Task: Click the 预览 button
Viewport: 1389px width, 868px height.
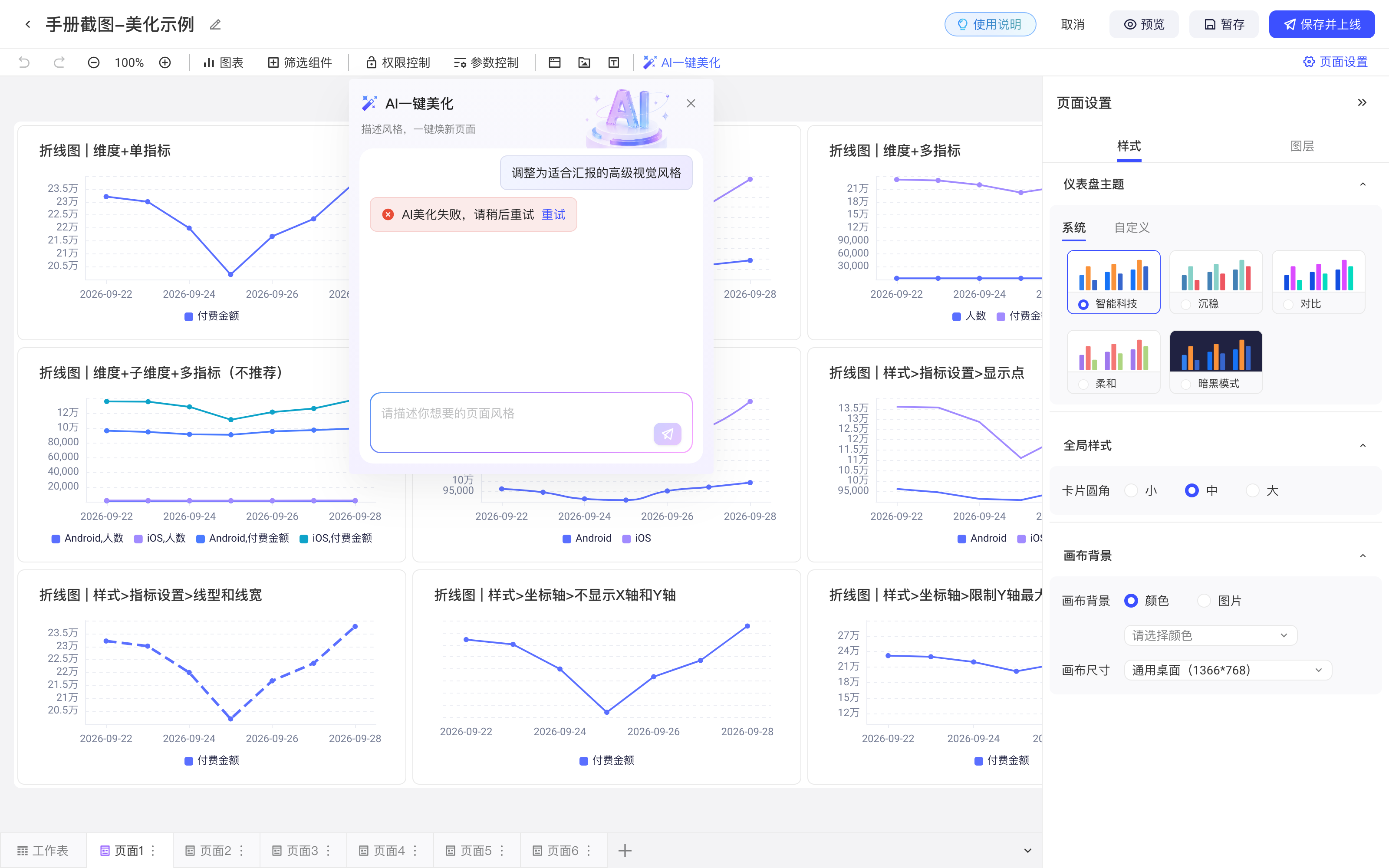Action: coord(1143,24)
